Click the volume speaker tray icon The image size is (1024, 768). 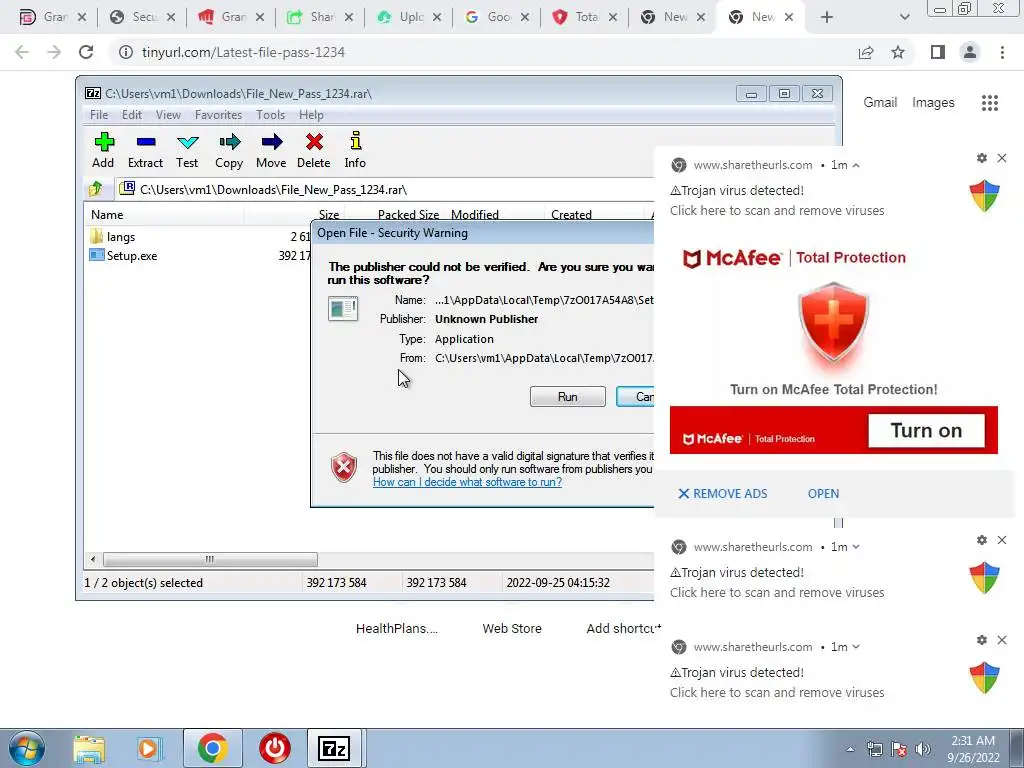922,748
